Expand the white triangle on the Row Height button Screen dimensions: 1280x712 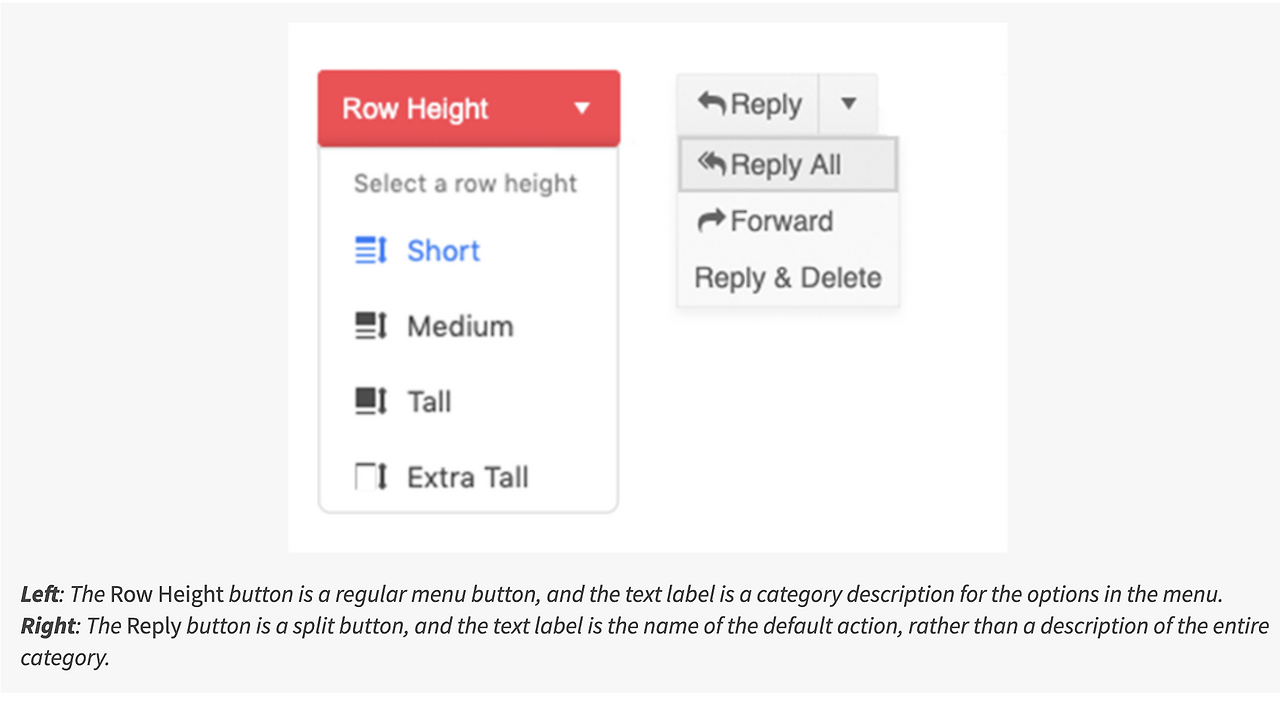582,108
